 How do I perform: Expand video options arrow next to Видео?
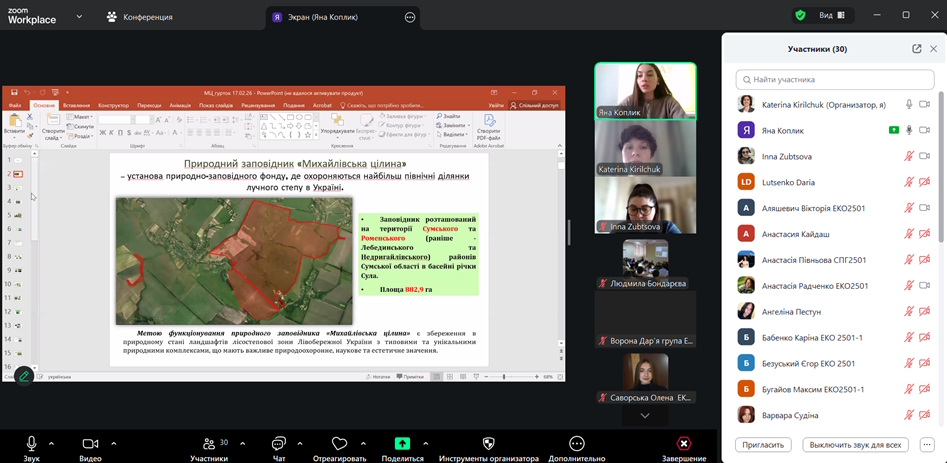[x=113, y=443]
